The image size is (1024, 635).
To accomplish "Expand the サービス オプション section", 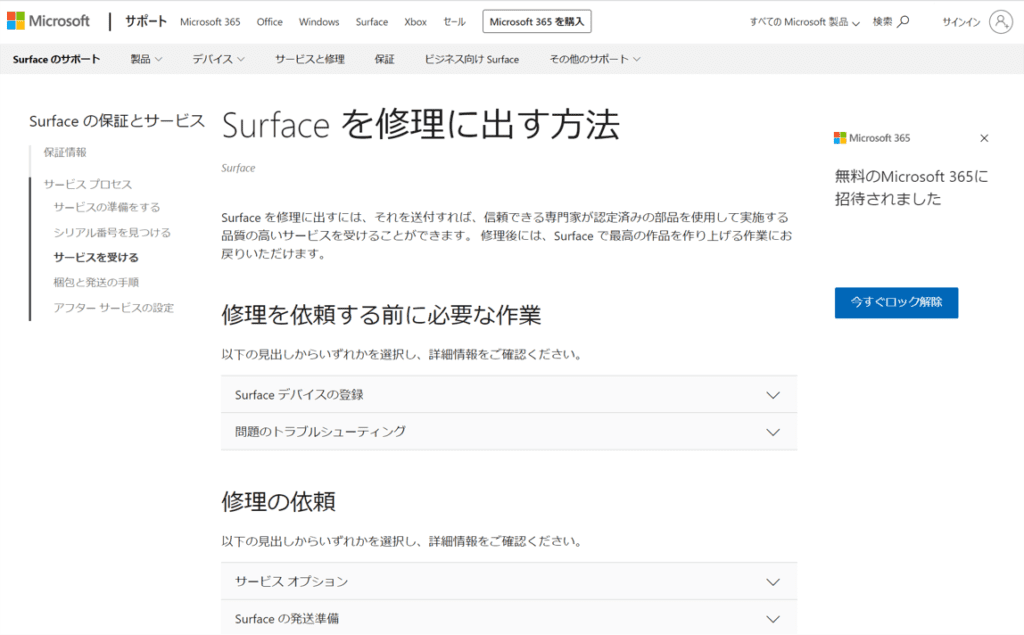I will pos(509,581).
